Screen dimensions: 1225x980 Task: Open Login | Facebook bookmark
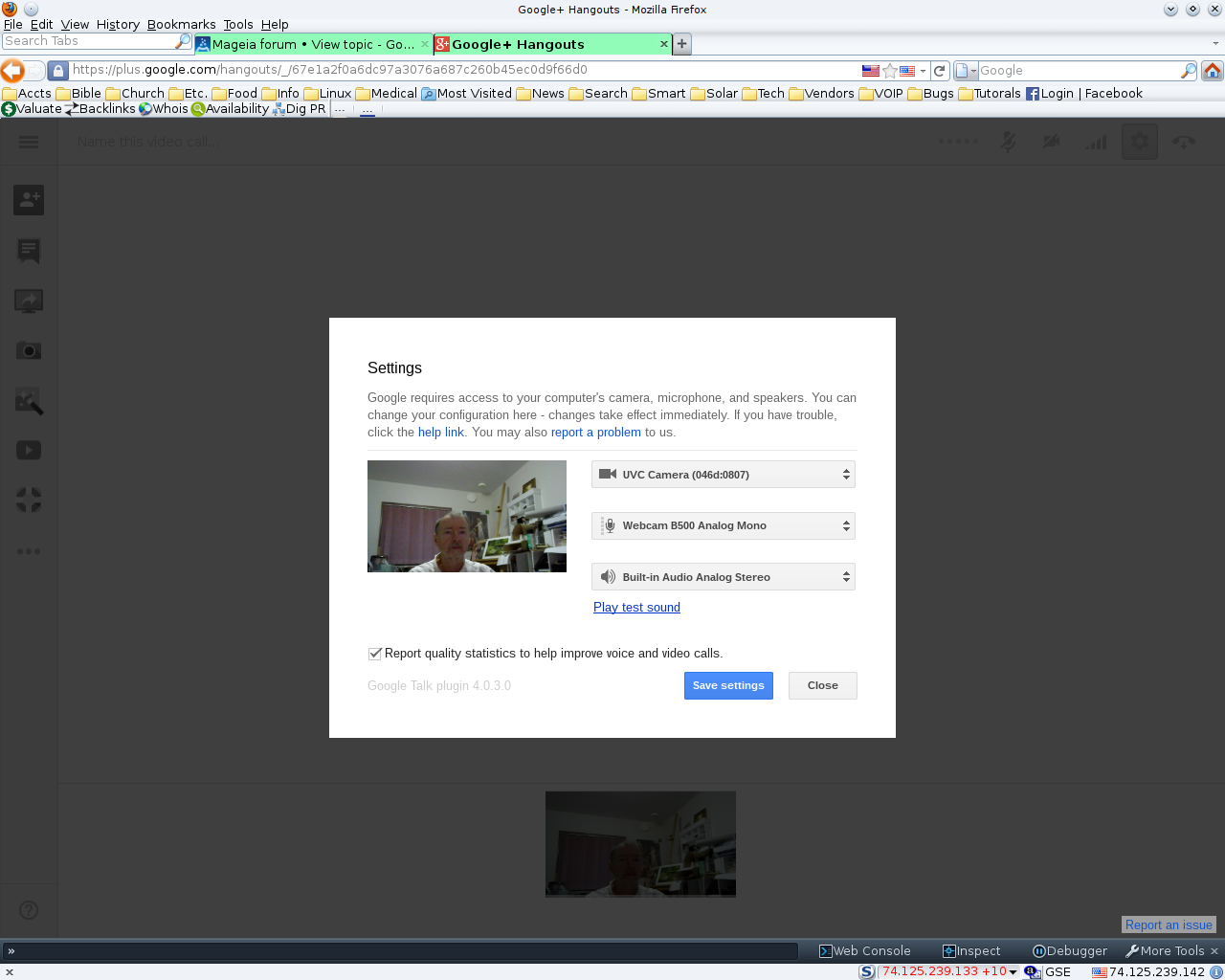1084,94
